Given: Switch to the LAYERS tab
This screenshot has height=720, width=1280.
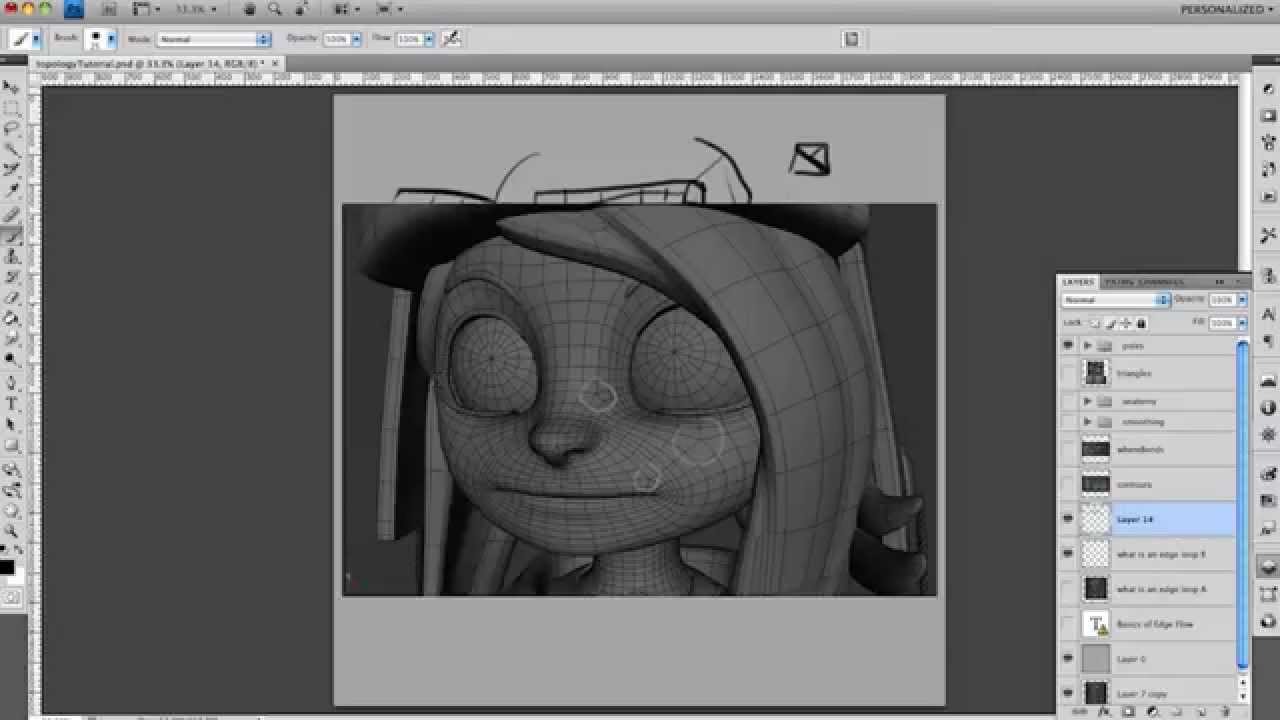Looking at the screenshot, I should [1078, 282].
